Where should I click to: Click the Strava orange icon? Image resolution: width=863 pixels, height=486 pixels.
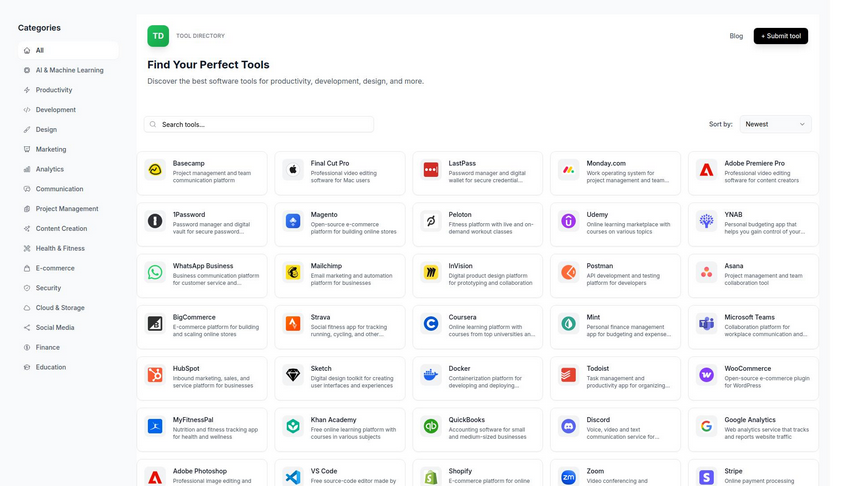(293, 323)
